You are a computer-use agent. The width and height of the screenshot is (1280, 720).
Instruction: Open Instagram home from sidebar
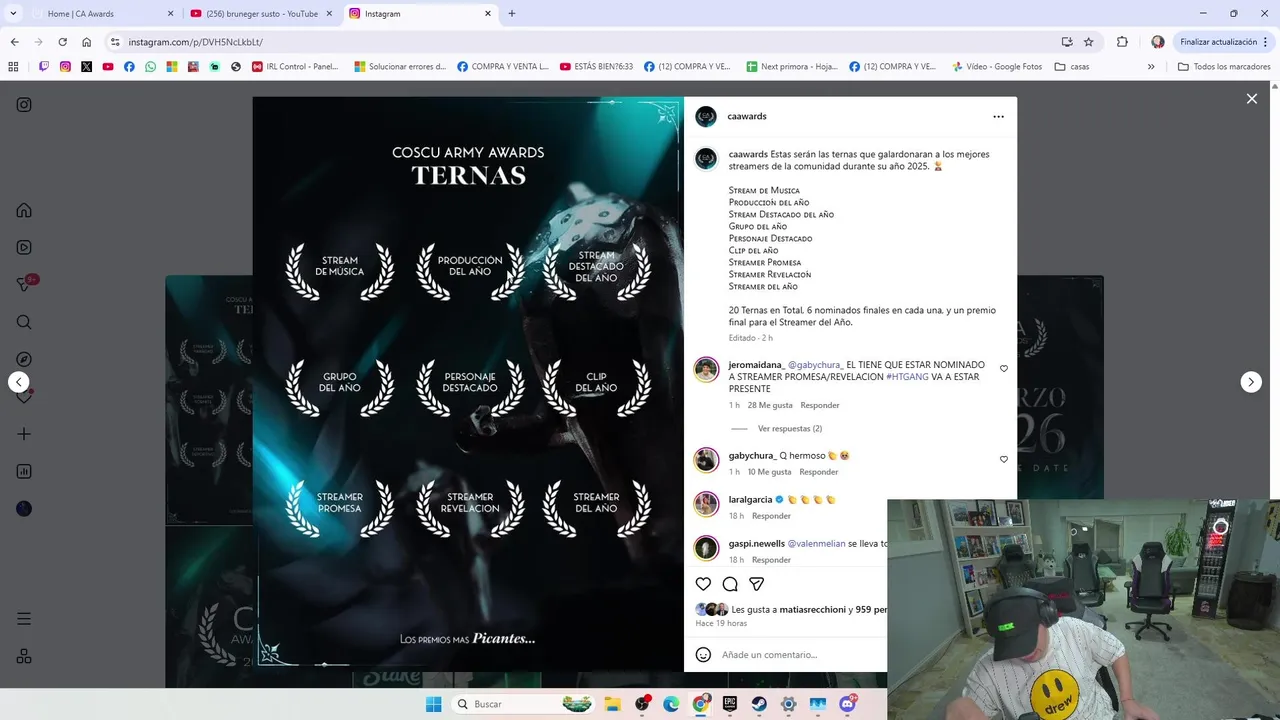[x=24, y=210]
